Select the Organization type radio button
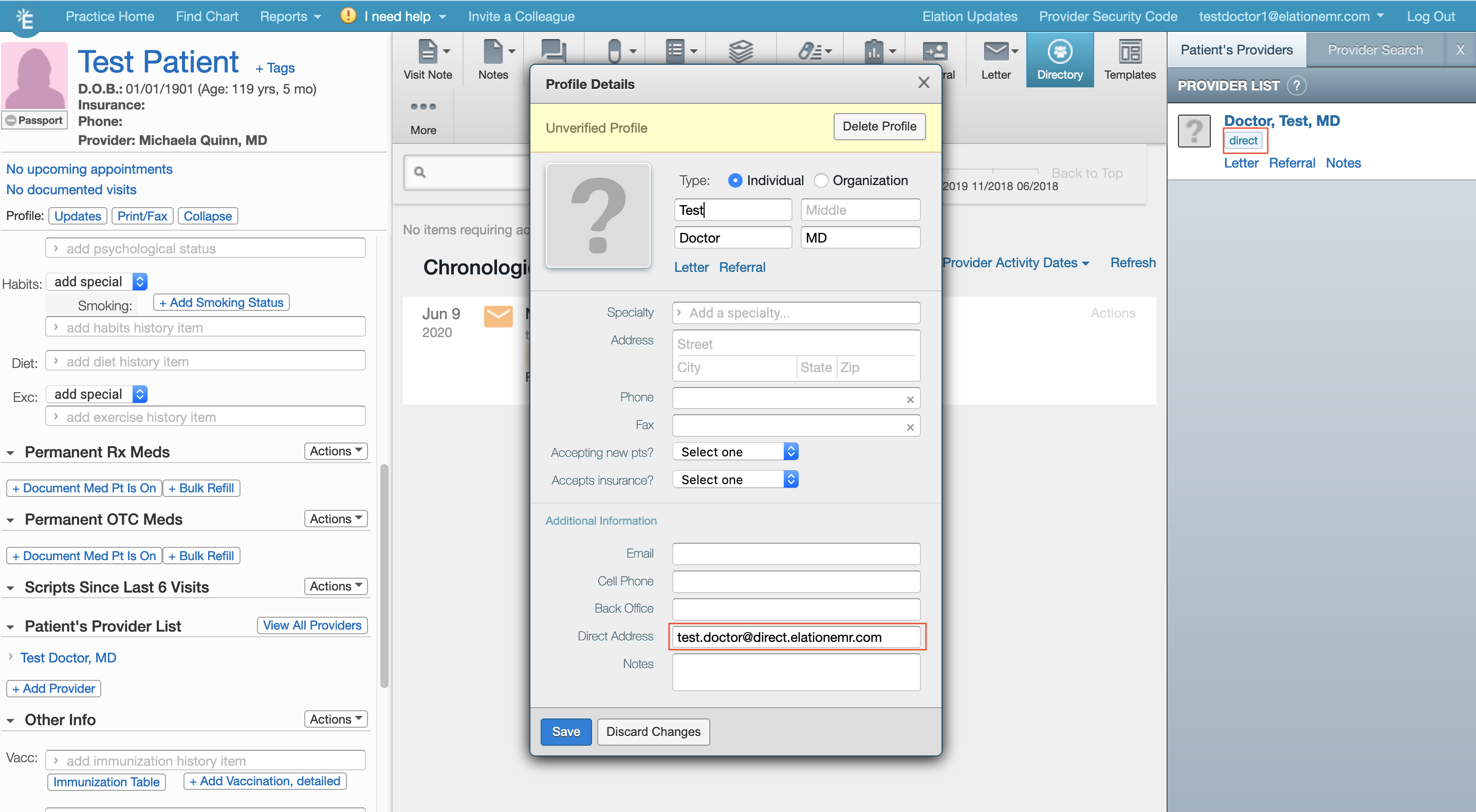 821,180
